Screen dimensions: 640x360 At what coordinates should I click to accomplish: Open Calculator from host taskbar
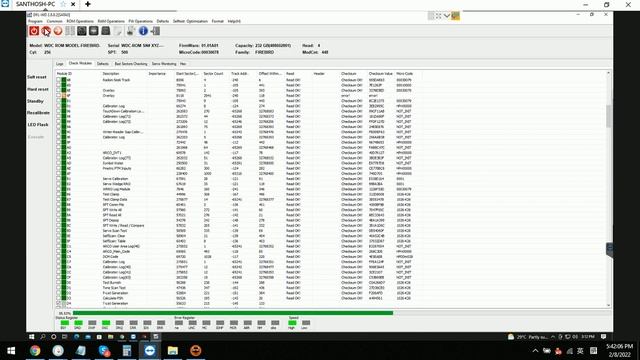[127, 351]
